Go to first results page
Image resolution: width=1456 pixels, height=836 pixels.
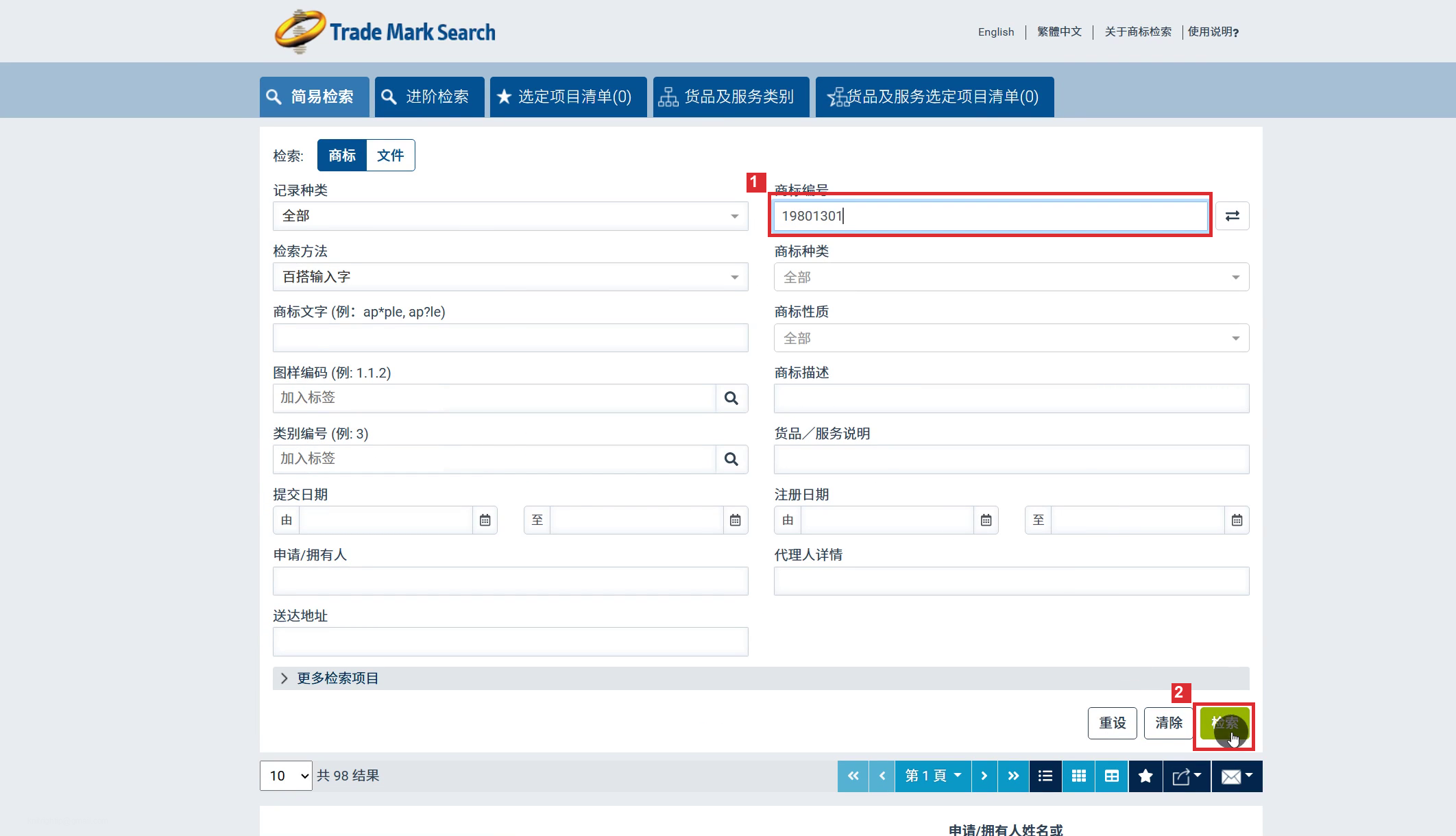tap(853, 776)
